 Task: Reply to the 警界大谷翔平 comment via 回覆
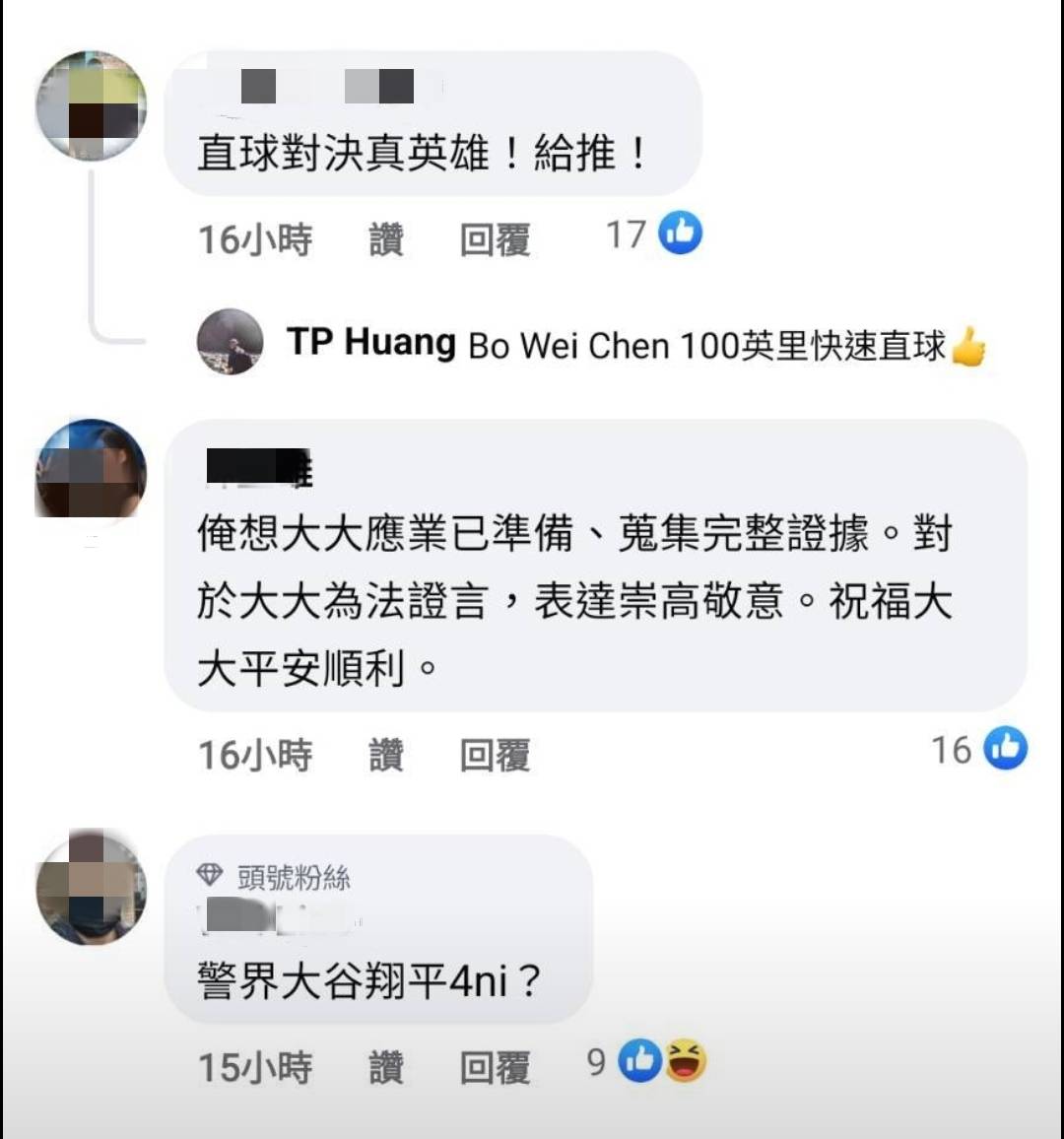pos(495,1068)
